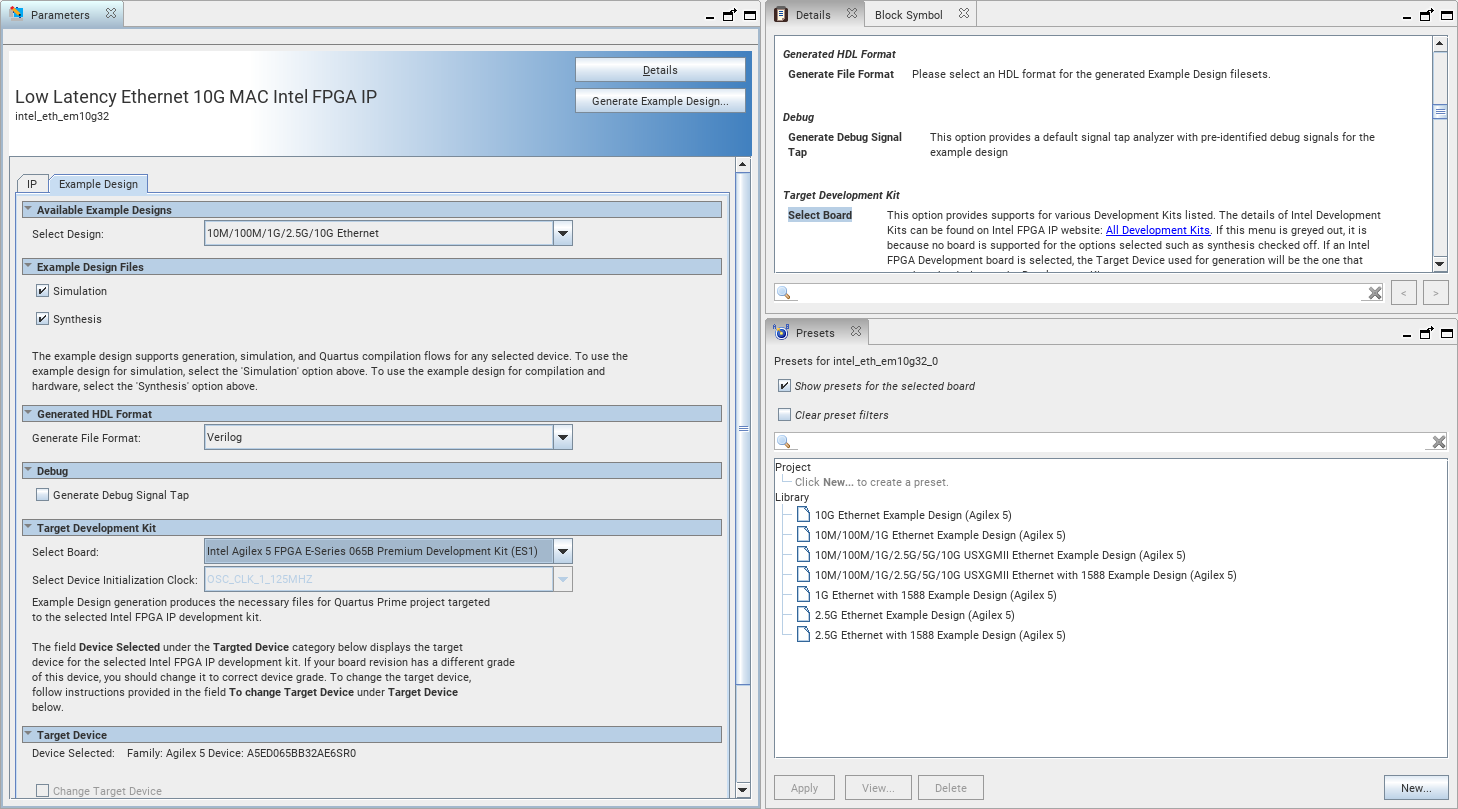Close the Block Symbol tab with its X icon

(964, 14)
